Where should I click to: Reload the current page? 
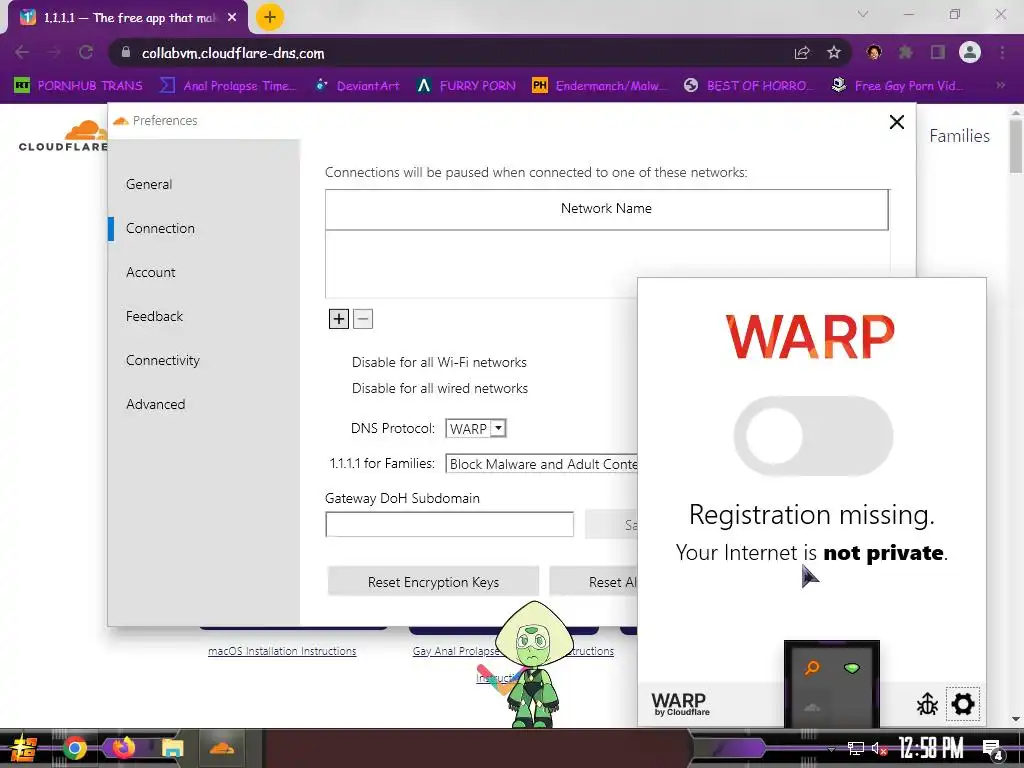(86, 52)
